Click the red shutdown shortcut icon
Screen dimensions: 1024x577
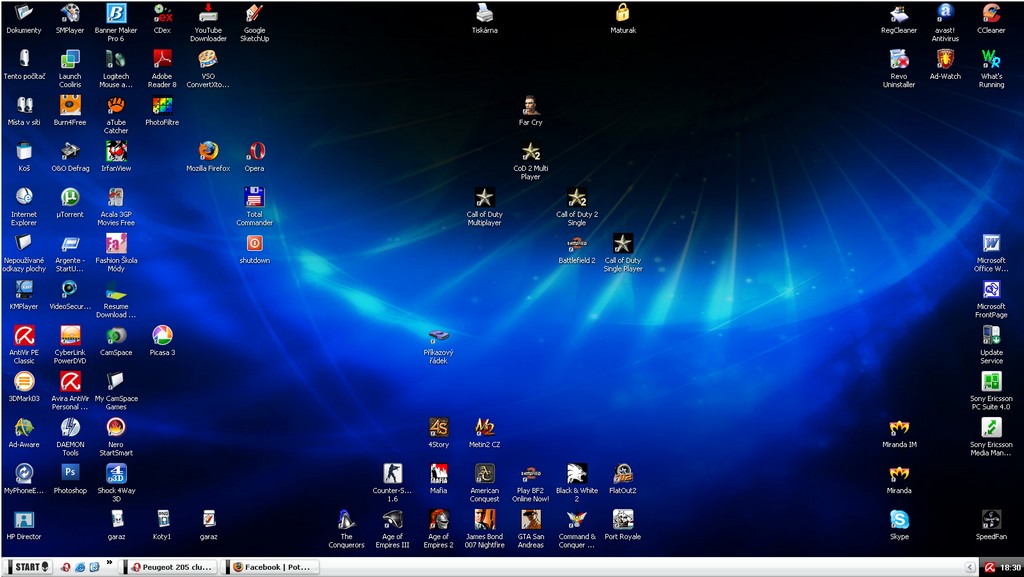[254, 243]
